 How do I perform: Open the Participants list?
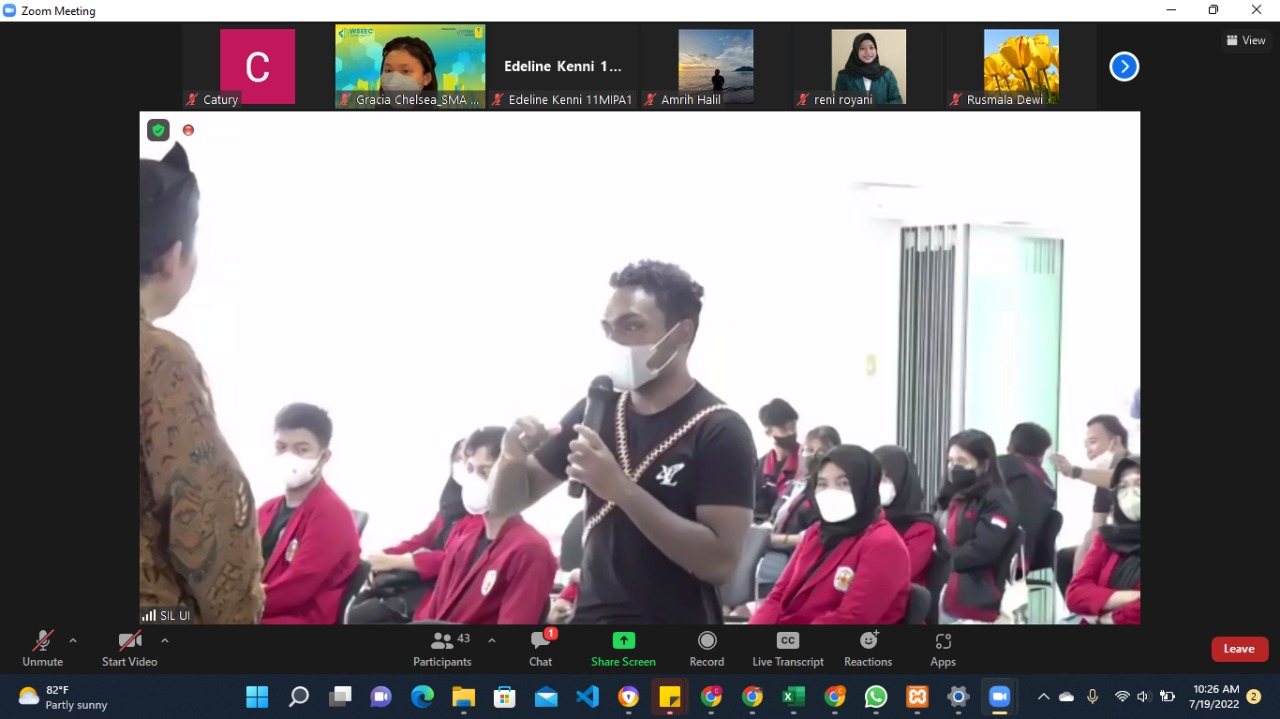[442, 648]
